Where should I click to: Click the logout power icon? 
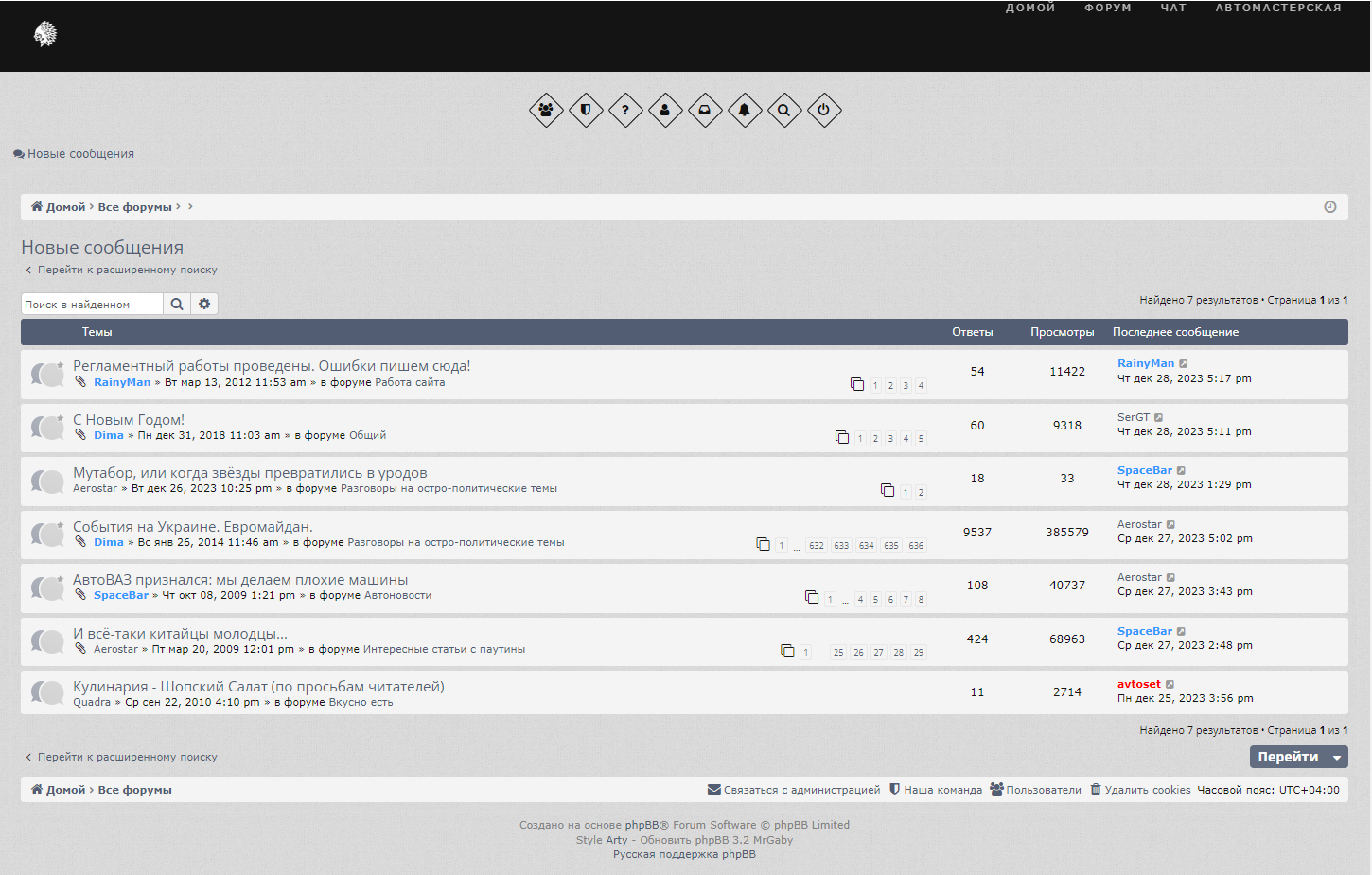click(x=824, y=110)
